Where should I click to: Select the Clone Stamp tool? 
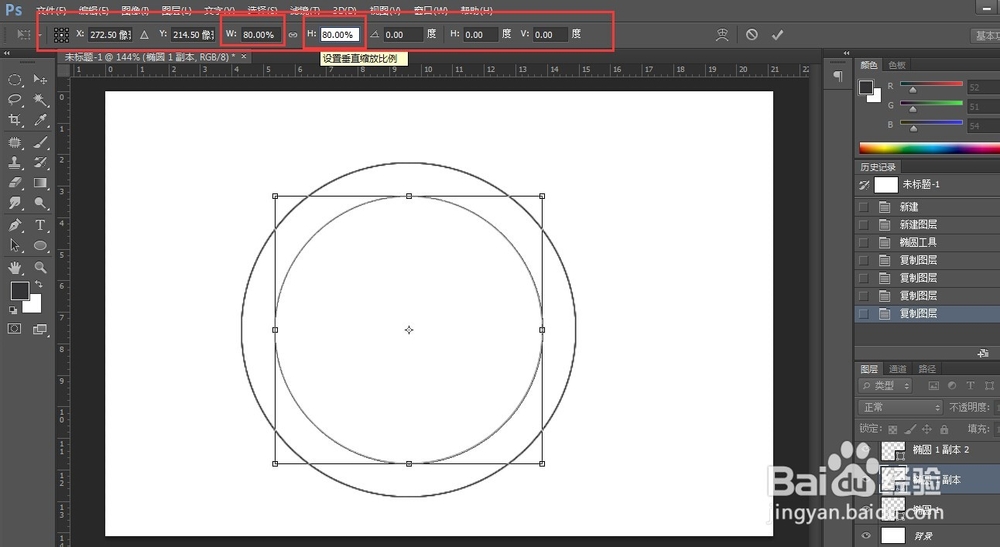click(15, 163)
